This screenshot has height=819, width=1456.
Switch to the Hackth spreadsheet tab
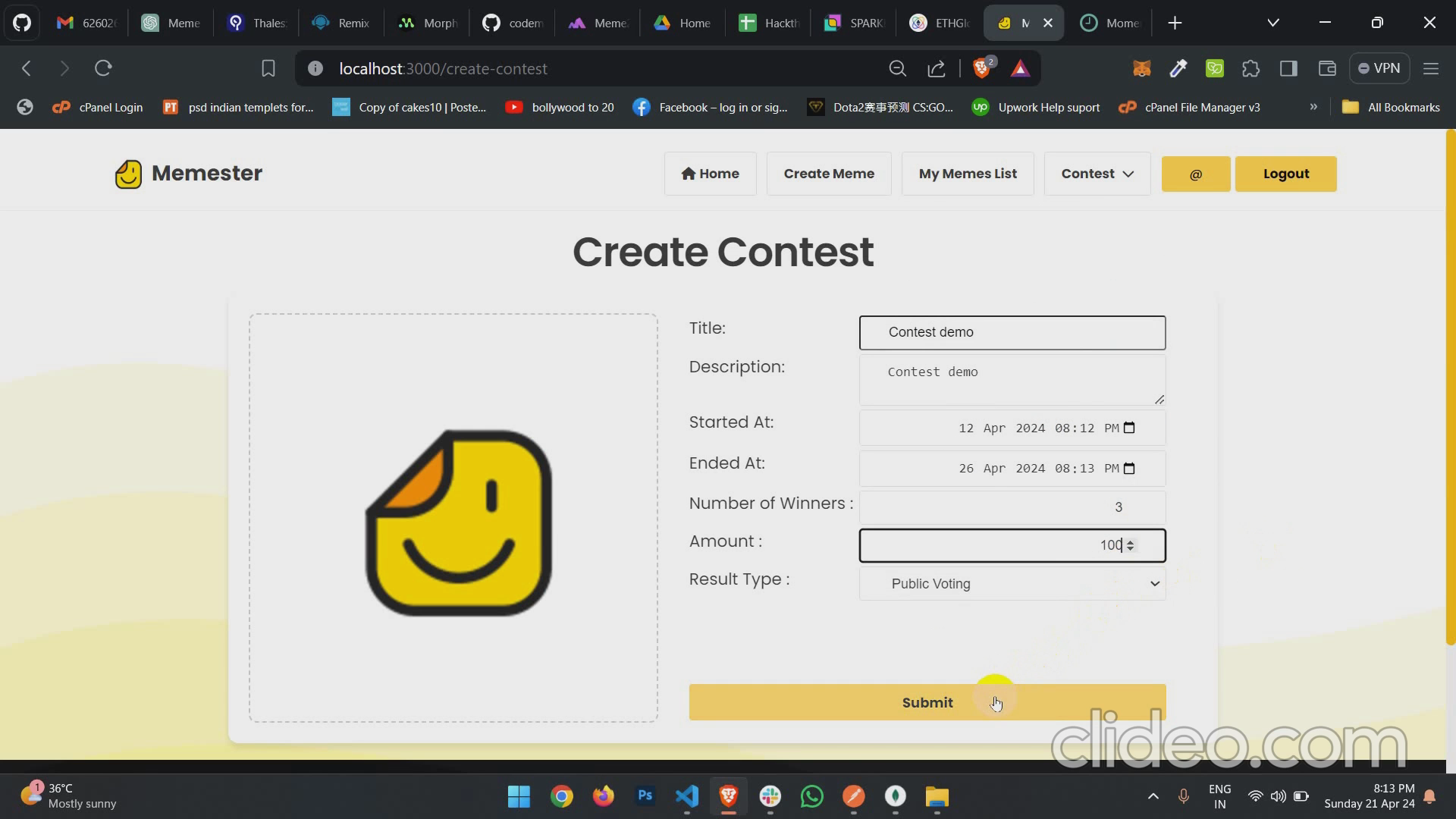[769, 23]
